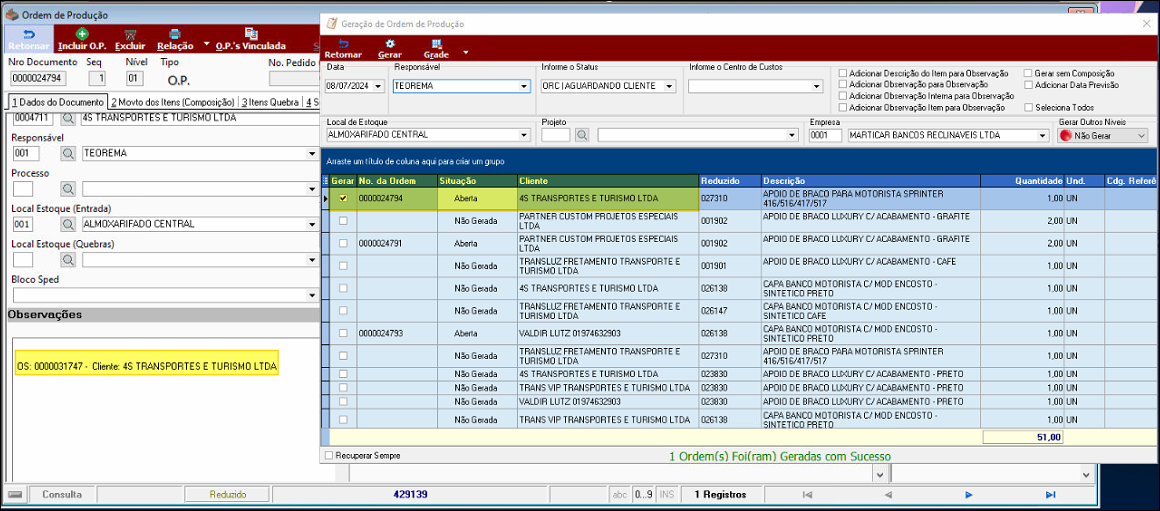Image resolution: width=1160 pixels, height=511 pixels.
Task: Click the Projeto search magnifier icon
Action: 582,135
